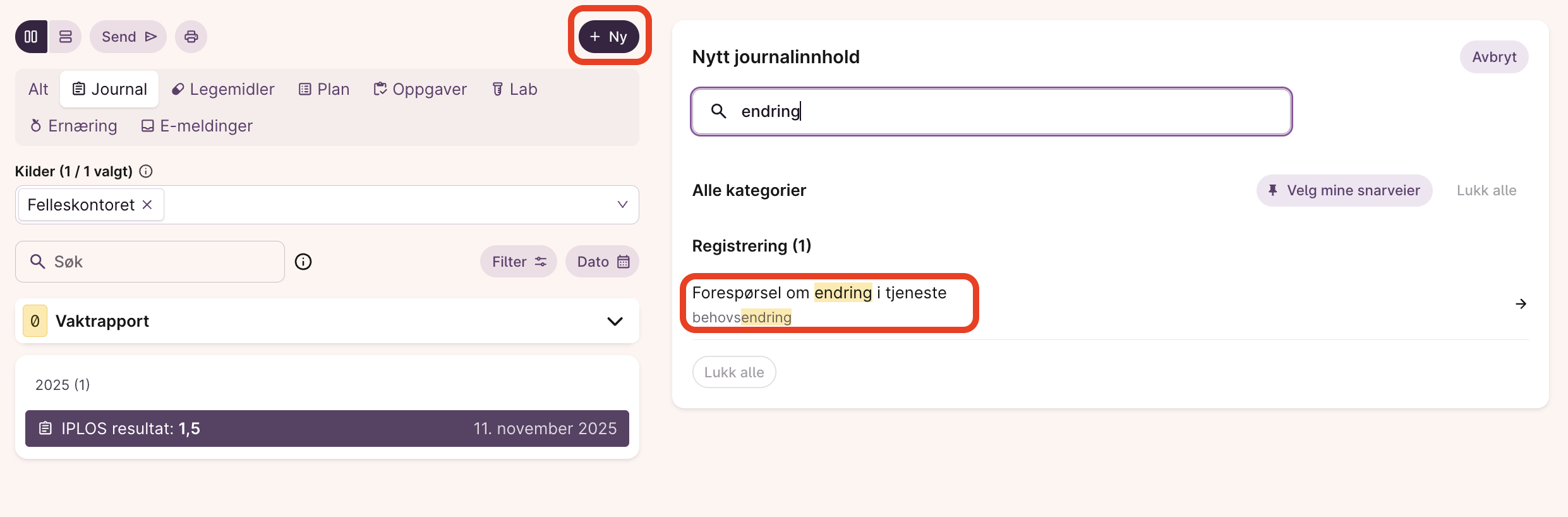Click the info icon beside search field

point(303,262)
